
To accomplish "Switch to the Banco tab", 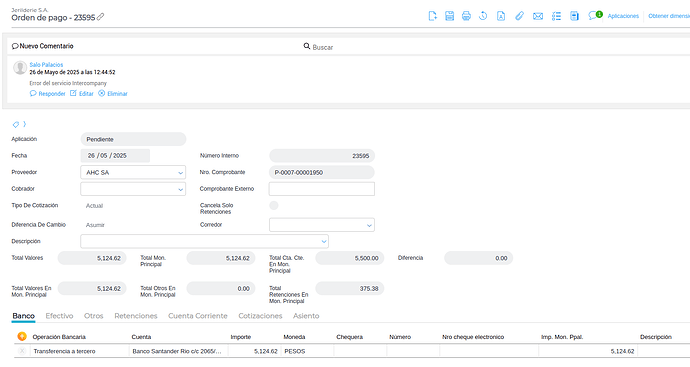I will (23, 316).
